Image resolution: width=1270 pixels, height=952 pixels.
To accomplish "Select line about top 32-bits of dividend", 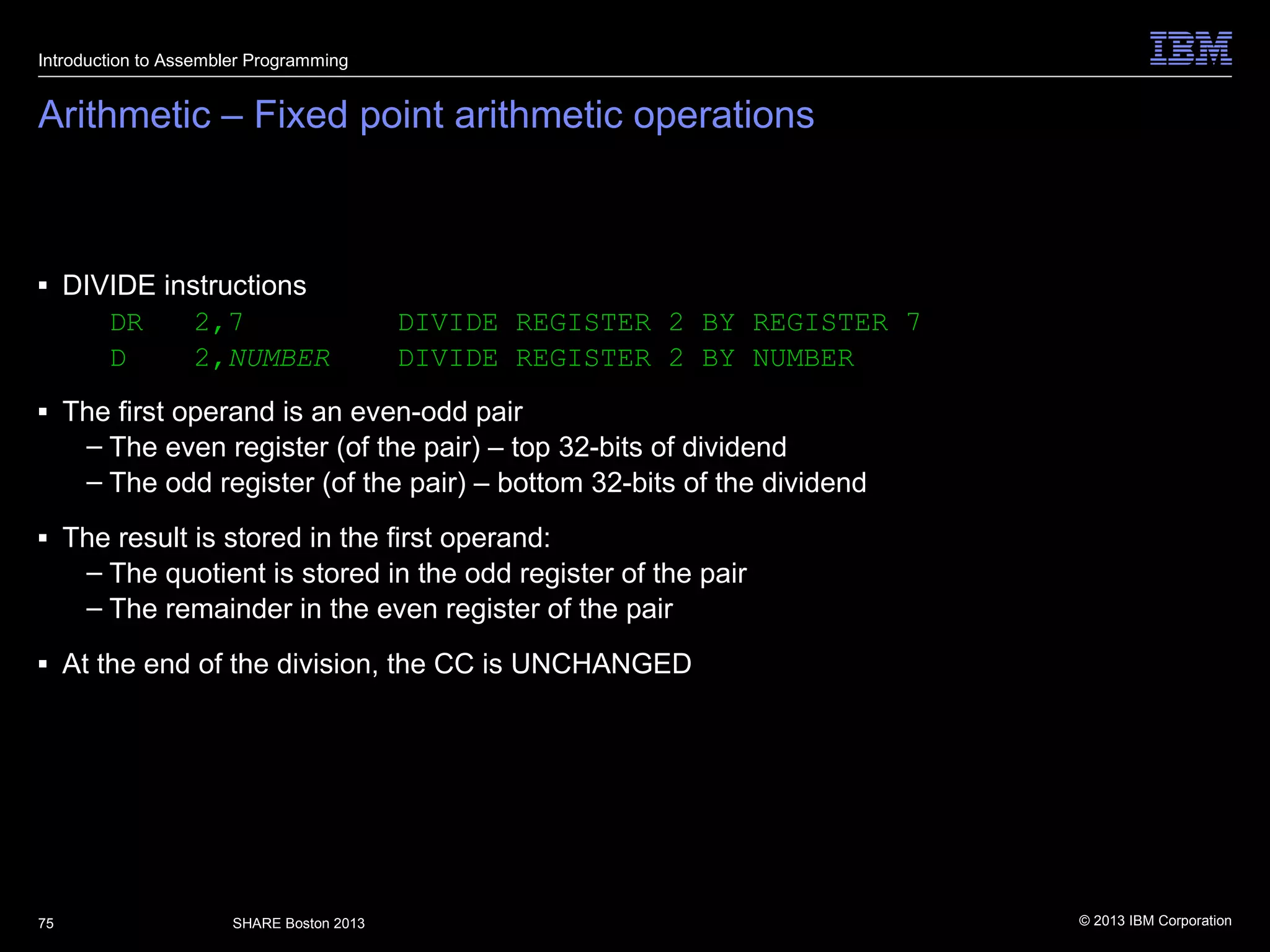I will [x=448, y=447].
